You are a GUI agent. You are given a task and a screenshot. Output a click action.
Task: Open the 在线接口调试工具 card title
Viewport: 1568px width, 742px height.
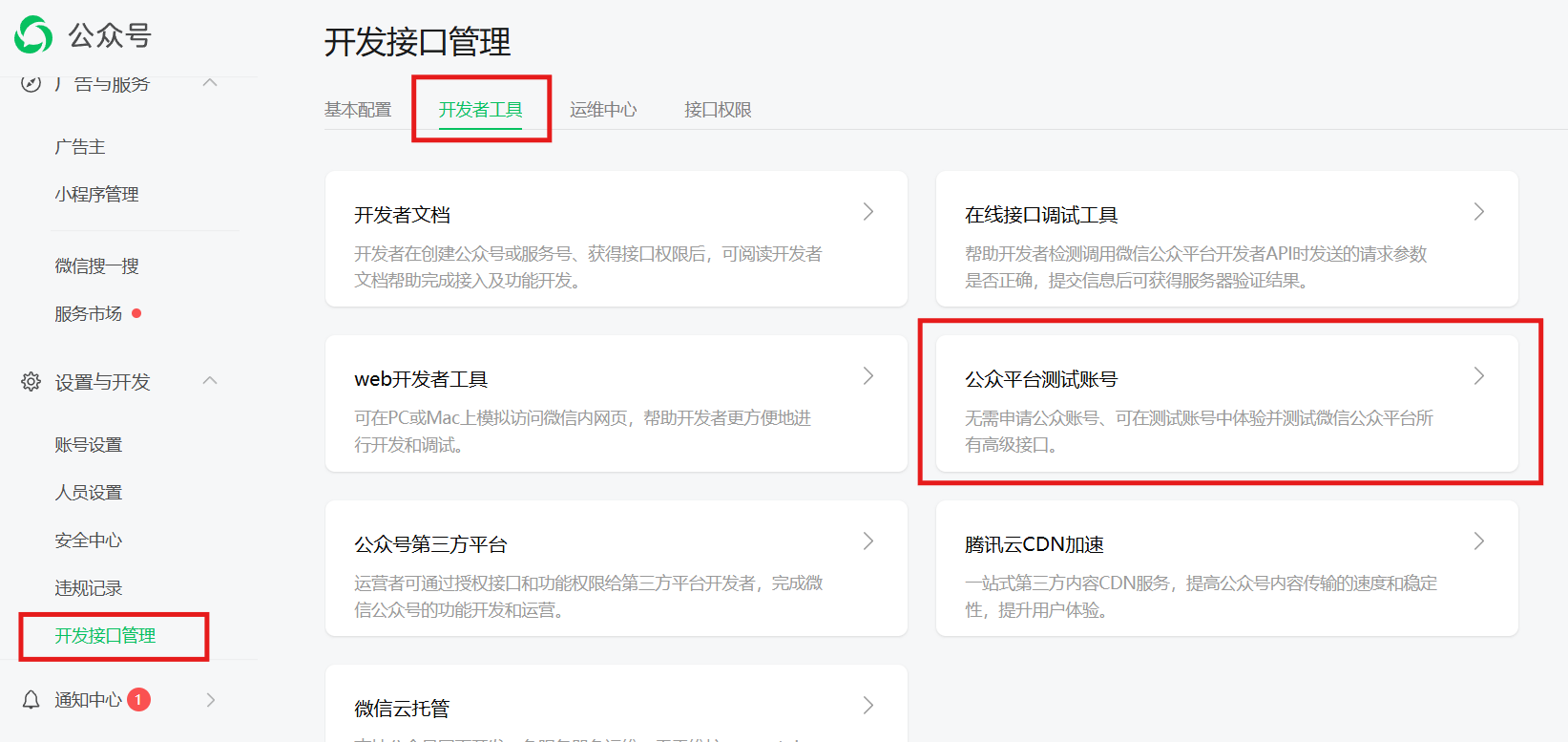pyautogui.click(x=1041, y=215)
